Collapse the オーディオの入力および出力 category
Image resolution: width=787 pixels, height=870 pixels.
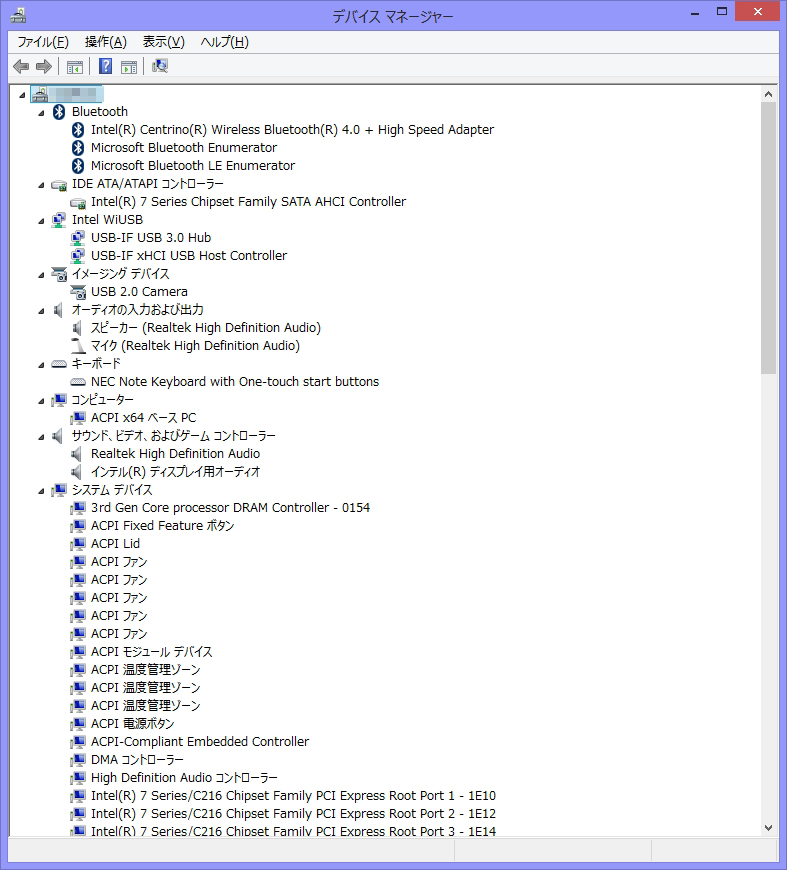41,311
